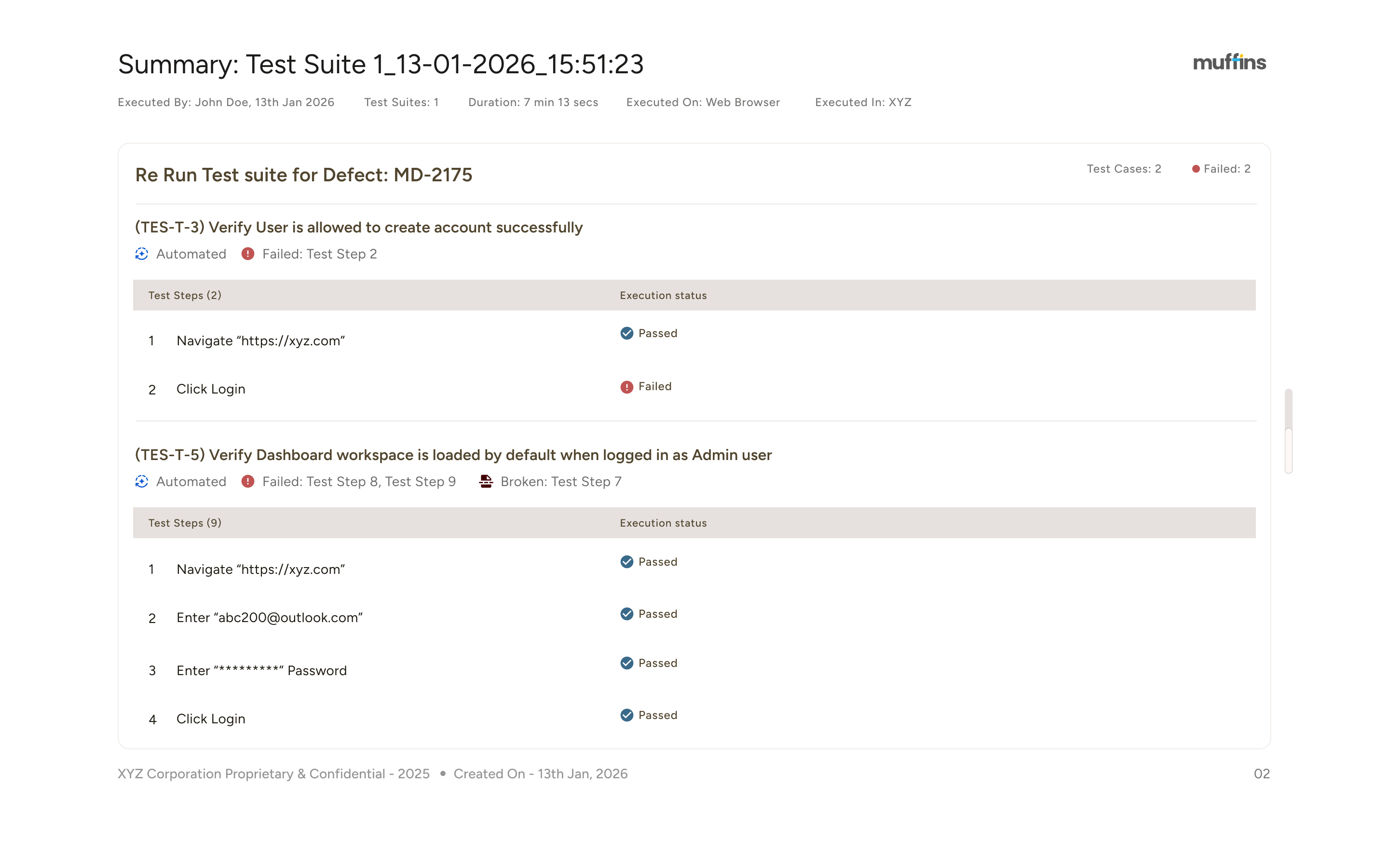Toggle the Passed status for step Enter abc200@outlook.com
Viewport: 1389px width, 868px height.
(627, 614)
